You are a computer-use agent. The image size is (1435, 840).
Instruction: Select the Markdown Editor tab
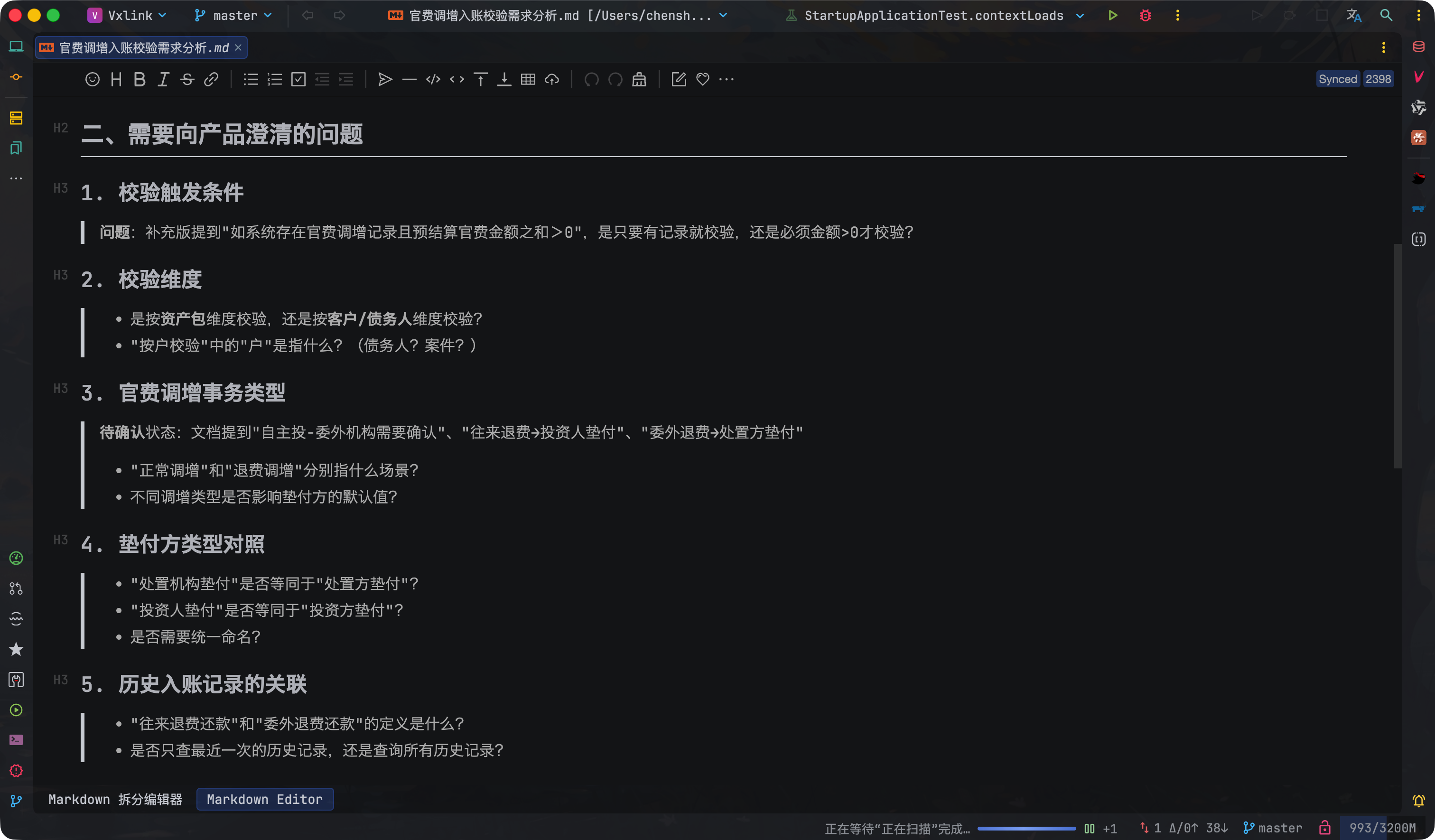(x=265, y=799)
